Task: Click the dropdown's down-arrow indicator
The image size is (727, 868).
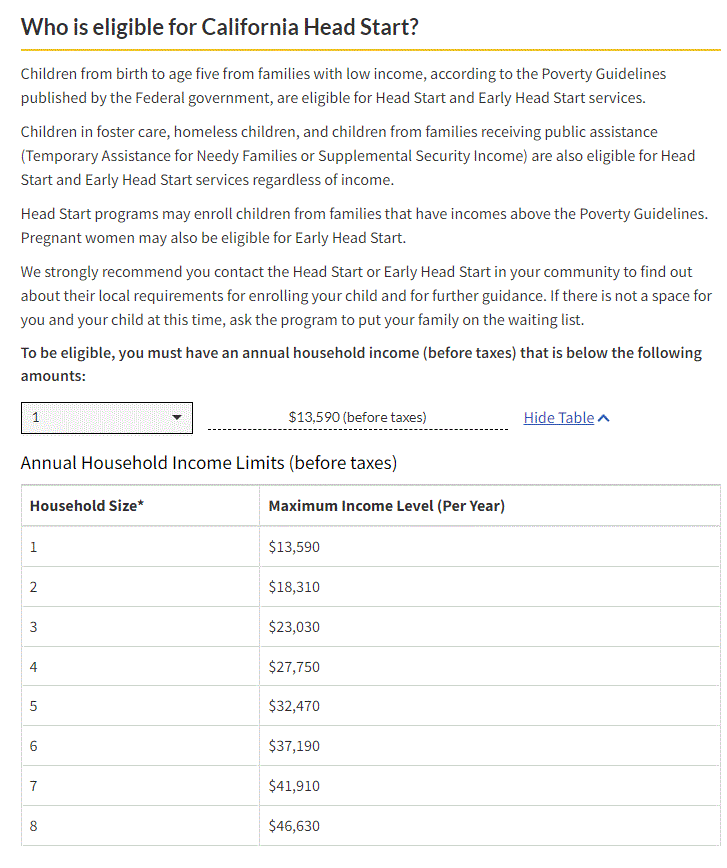Action: point(177,417)
